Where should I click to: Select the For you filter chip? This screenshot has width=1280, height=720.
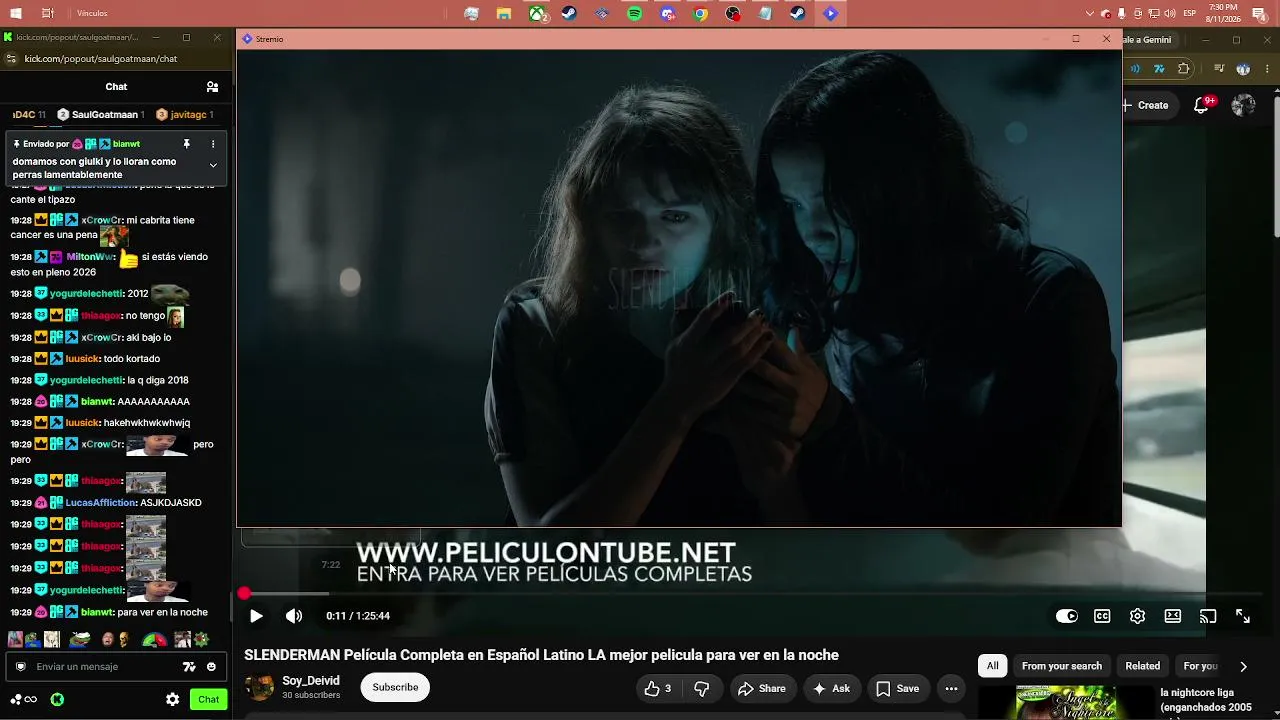(1200, 666)
